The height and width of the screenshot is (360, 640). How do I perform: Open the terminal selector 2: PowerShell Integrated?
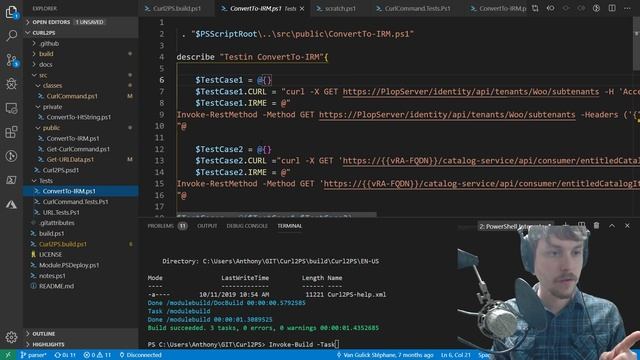515,226
